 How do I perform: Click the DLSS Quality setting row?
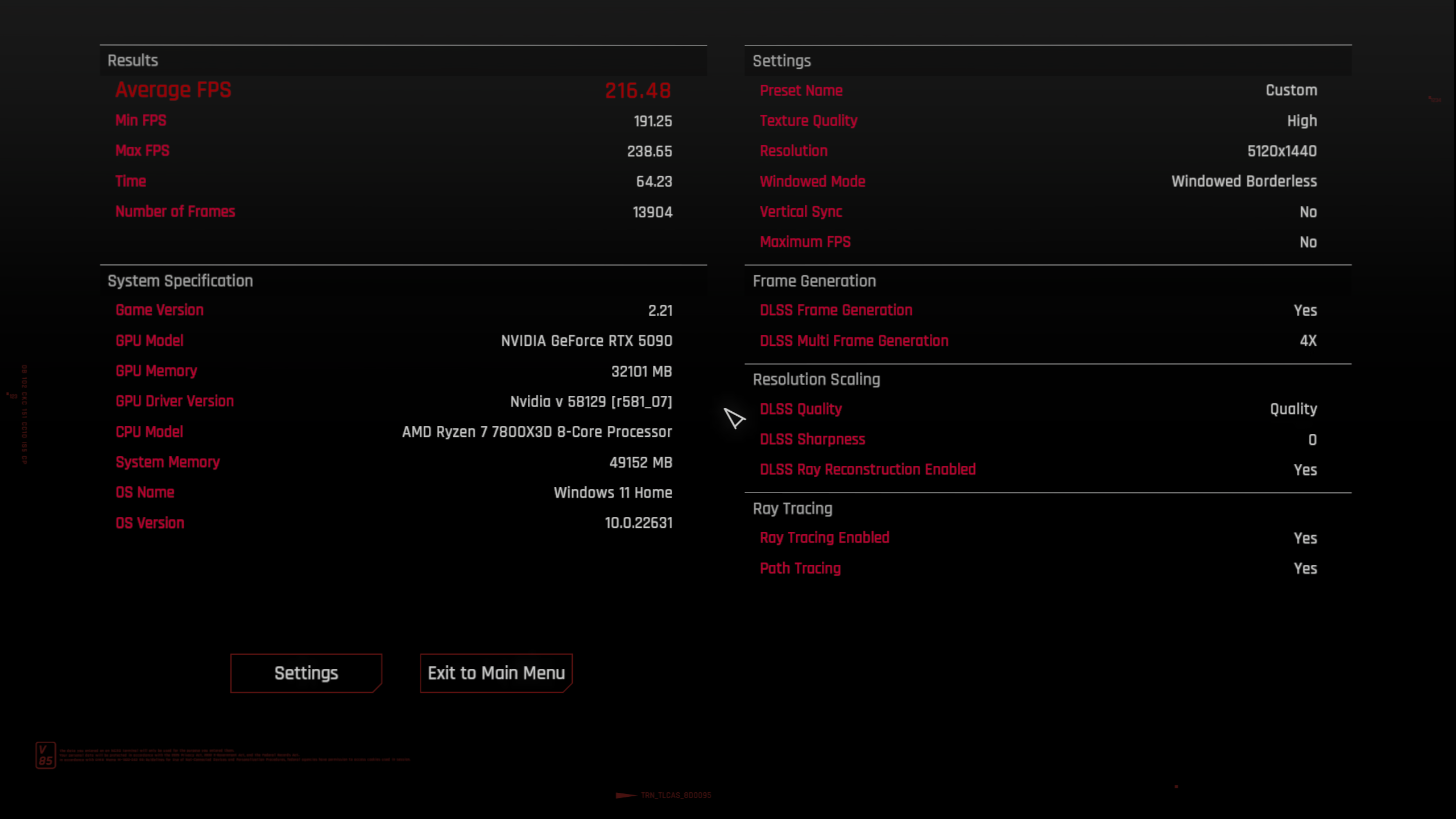tap(800, 409)
